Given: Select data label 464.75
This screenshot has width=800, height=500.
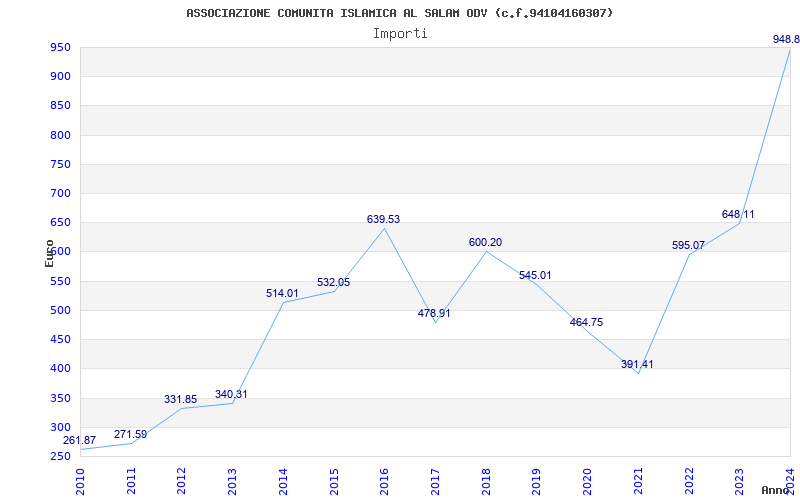Looking at the screenshot, I should click(x=586, y=322).
